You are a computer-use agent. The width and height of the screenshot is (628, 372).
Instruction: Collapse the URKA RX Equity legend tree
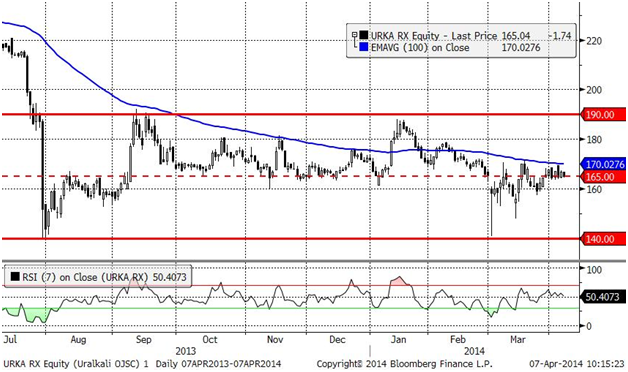pos(354,35)
